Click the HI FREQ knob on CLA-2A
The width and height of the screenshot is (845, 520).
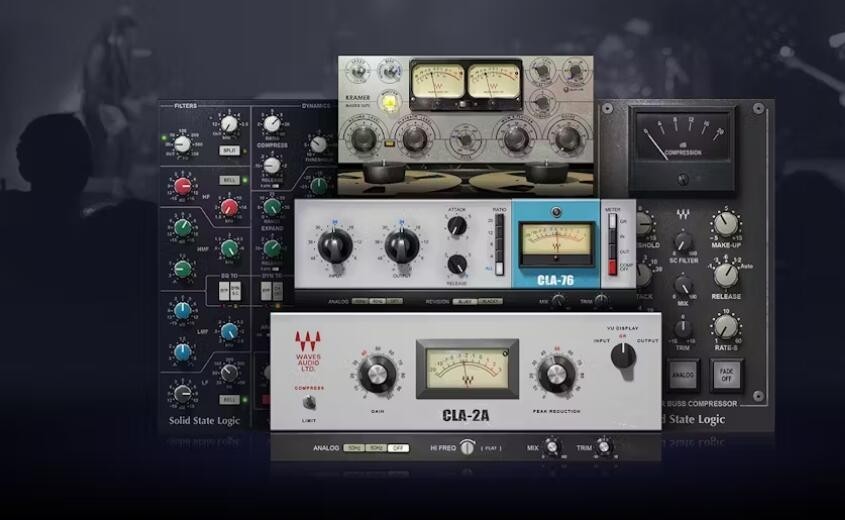coord(467,447)
